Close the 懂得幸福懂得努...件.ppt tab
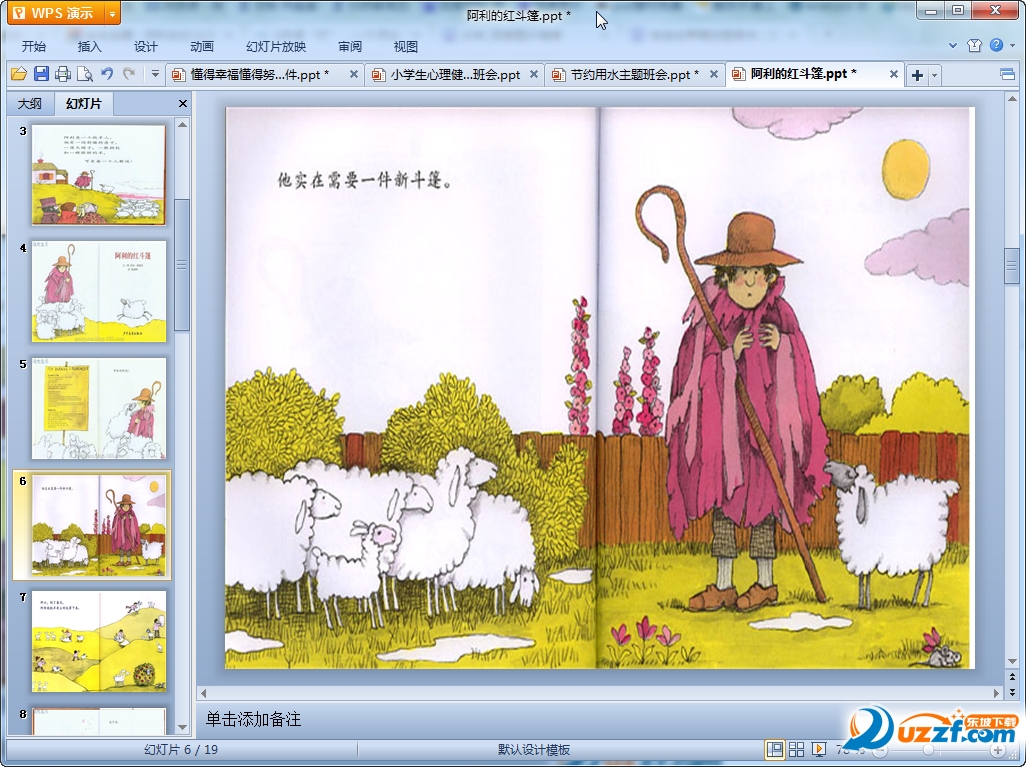 pyautogui.click(x=353, y=74)
